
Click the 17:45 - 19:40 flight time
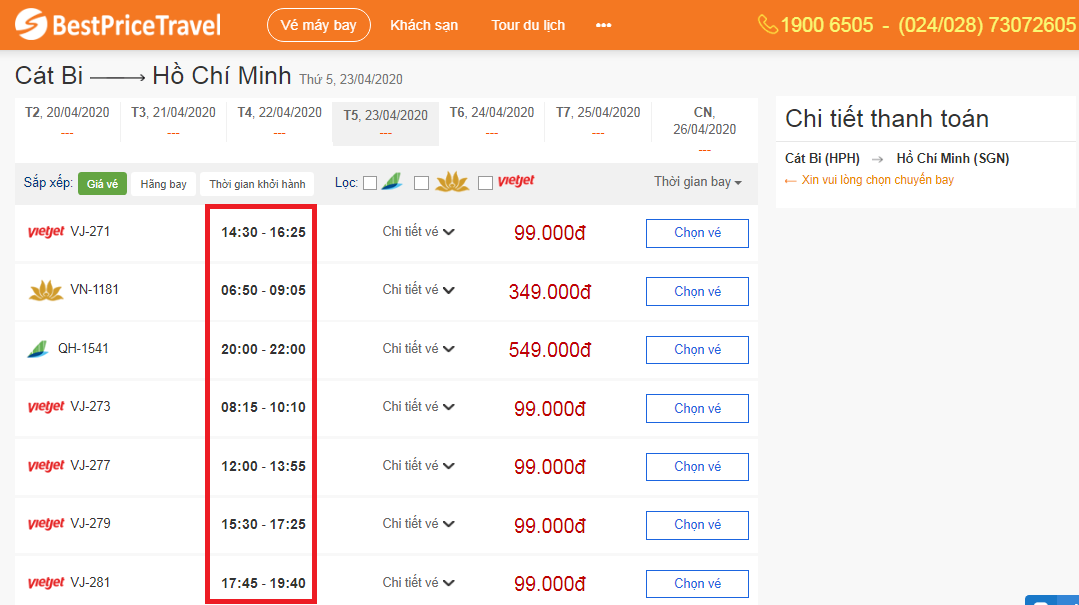tap(263, 584)
